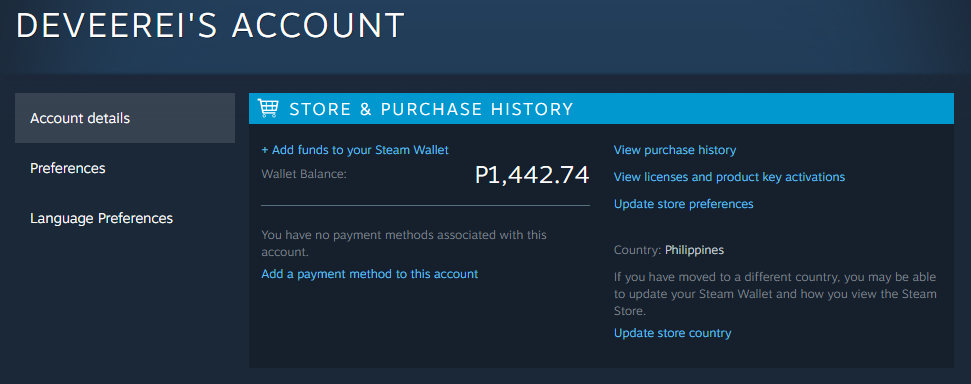Click the shopping cart icon in header
Image resolution: width=971 pixels, height=384 pixels.
[268, 108]
